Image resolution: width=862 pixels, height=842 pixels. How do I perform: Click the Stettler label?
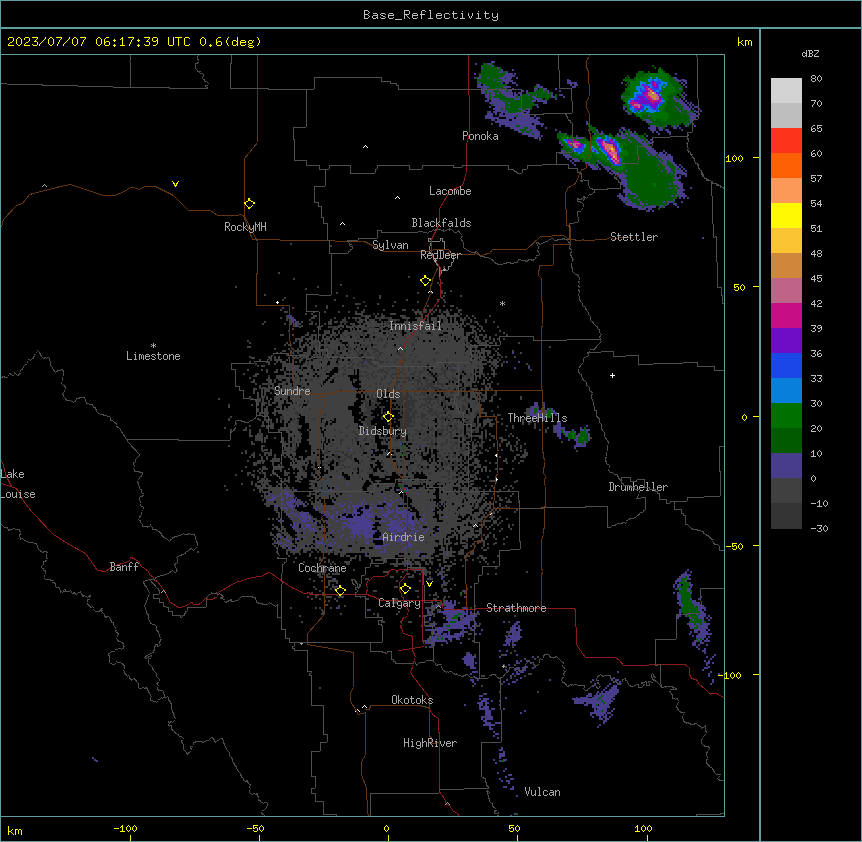[634, 237]
